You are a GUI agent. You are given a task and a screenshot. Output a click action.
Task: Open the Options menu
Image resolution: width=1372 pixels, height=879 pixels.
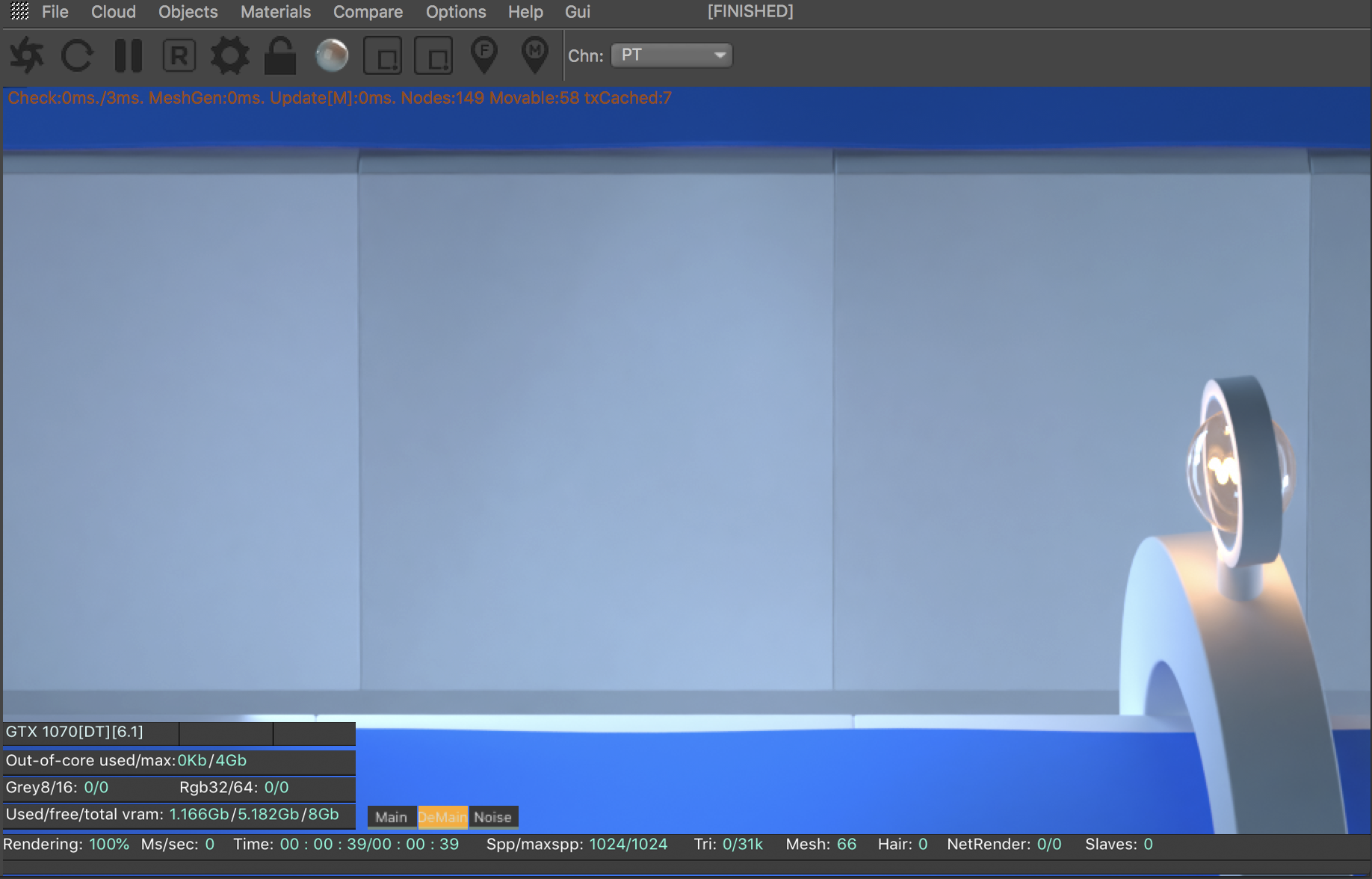tap(456, 12)
